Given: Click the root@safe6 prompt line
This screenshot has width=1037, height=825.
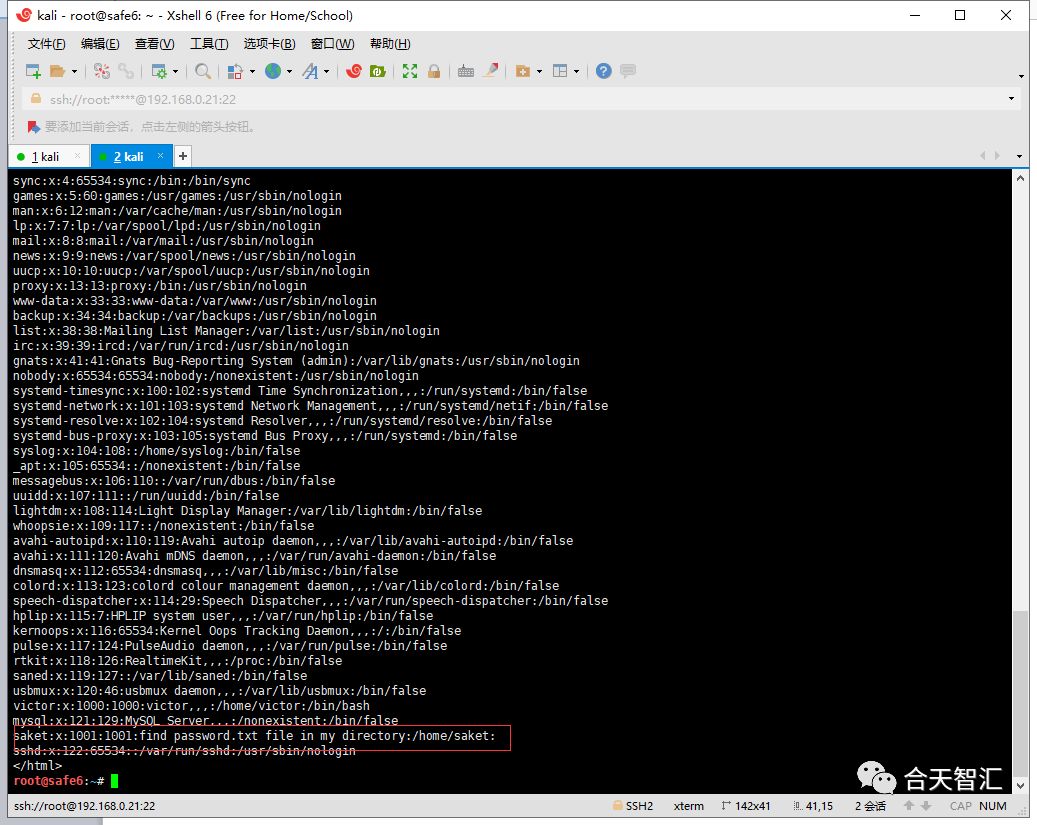Looking at the screenshot, I should [x=65, y=781].
